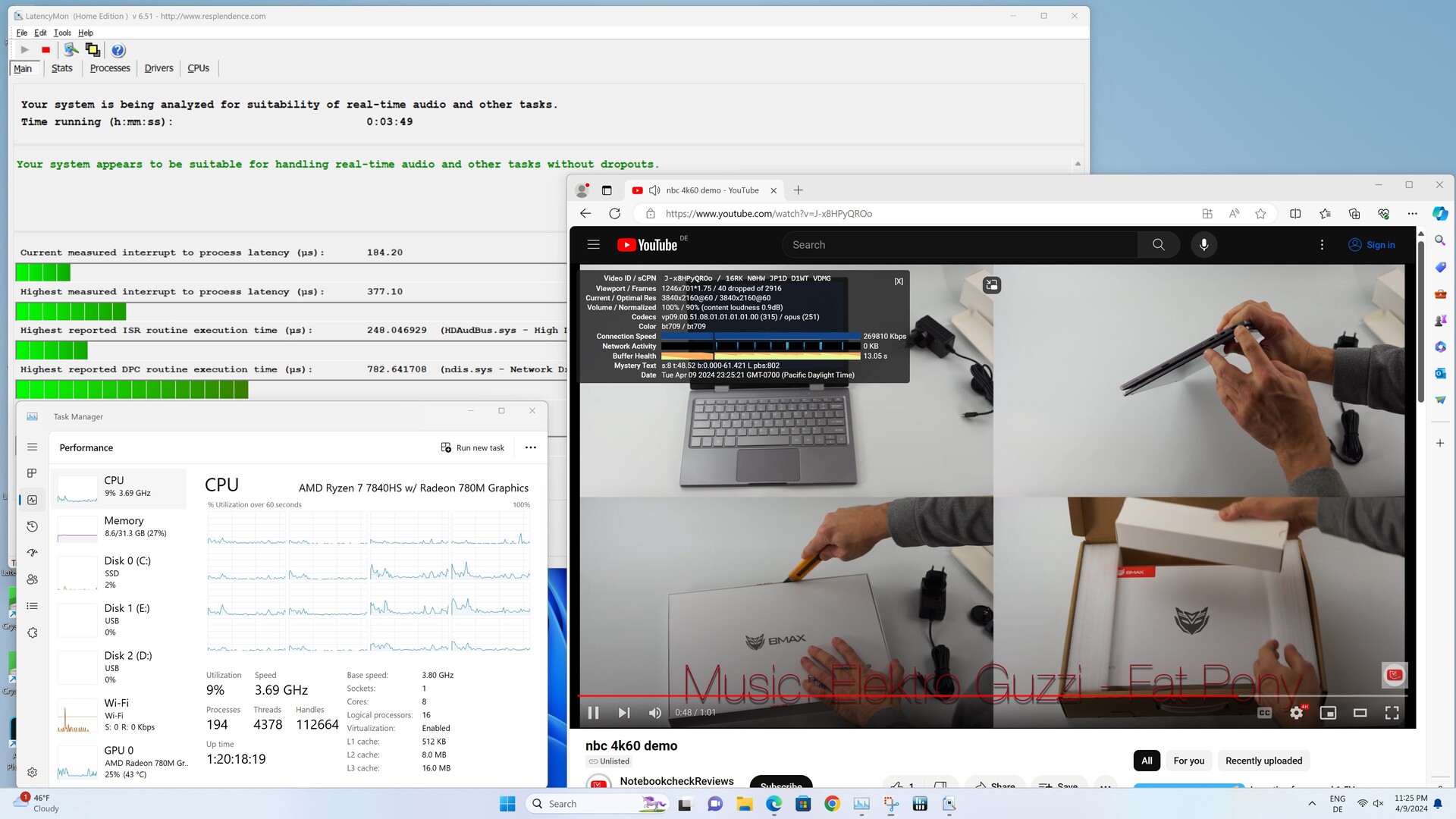
Task: Open YouTube player settings gear
Action: [1297, 713]
